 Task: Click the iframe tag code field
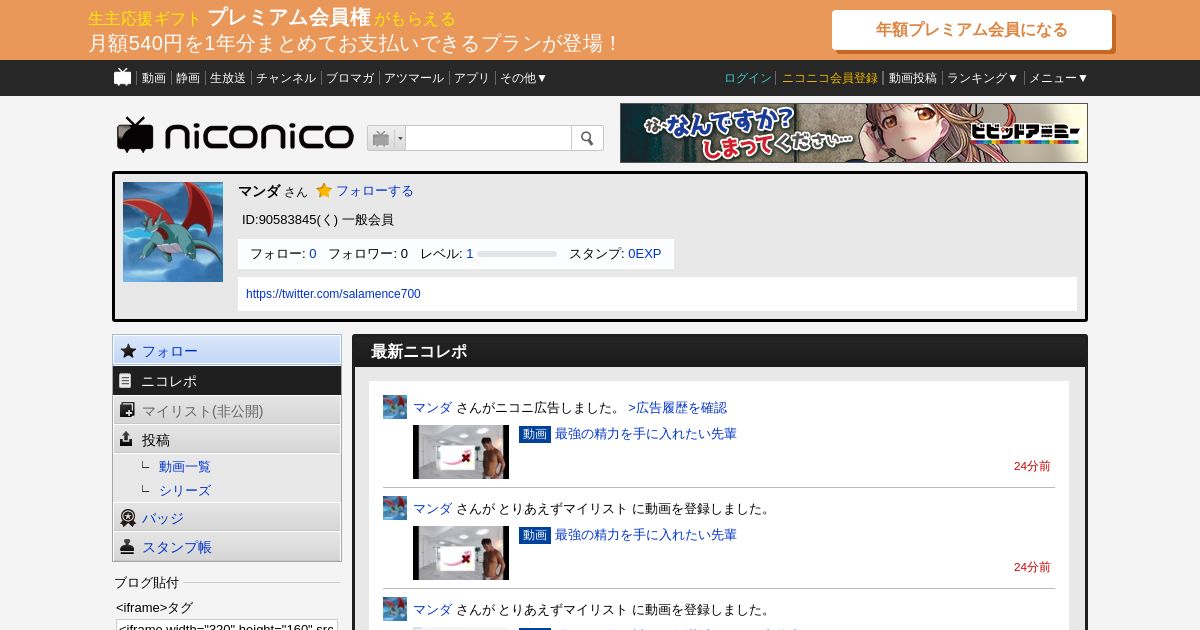pyautogui.click(x=227, y=625)
